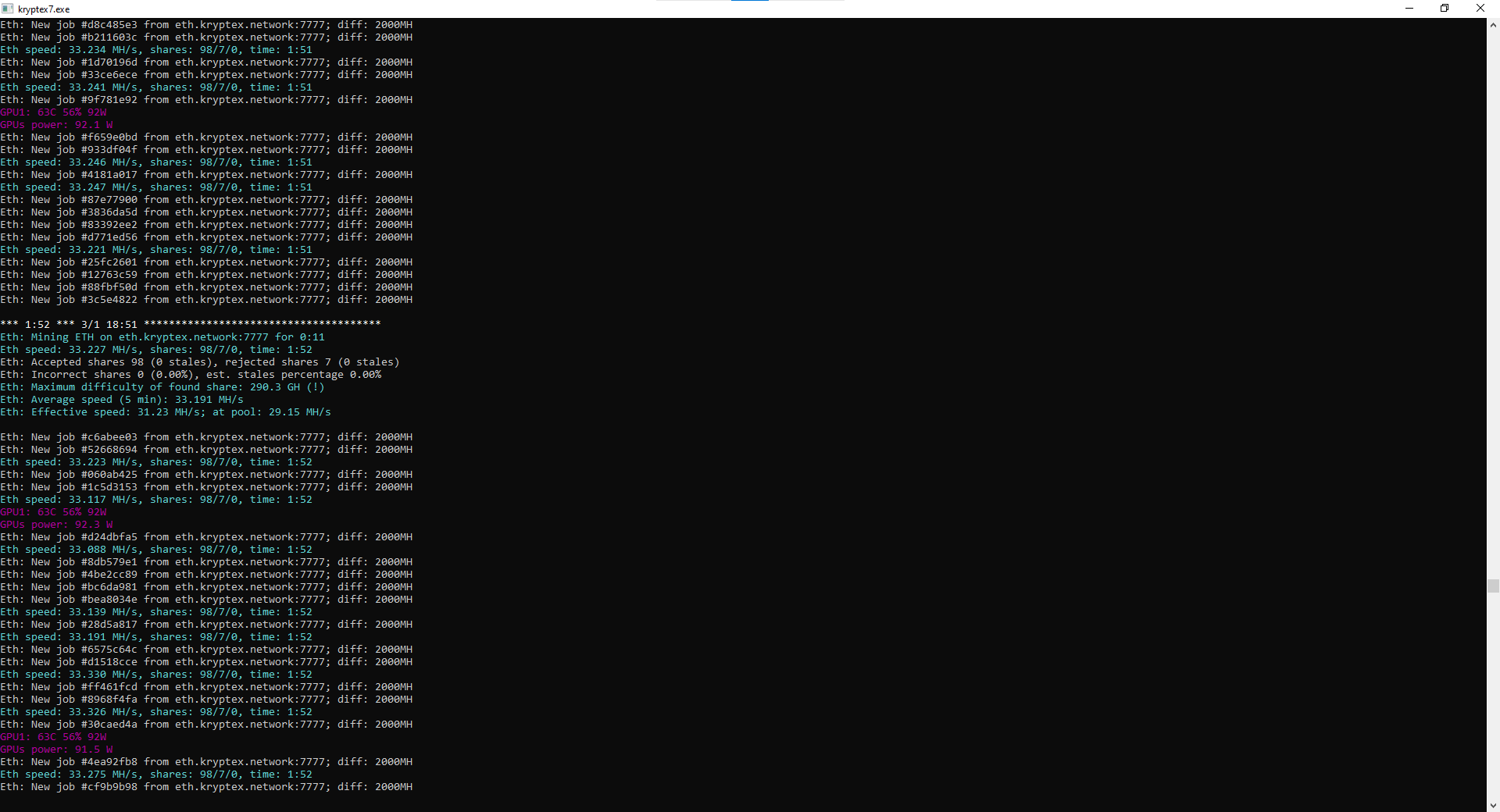
Task: Click the 1:52 3/1 18:51 timestamp header
Action: pos(191,324)
